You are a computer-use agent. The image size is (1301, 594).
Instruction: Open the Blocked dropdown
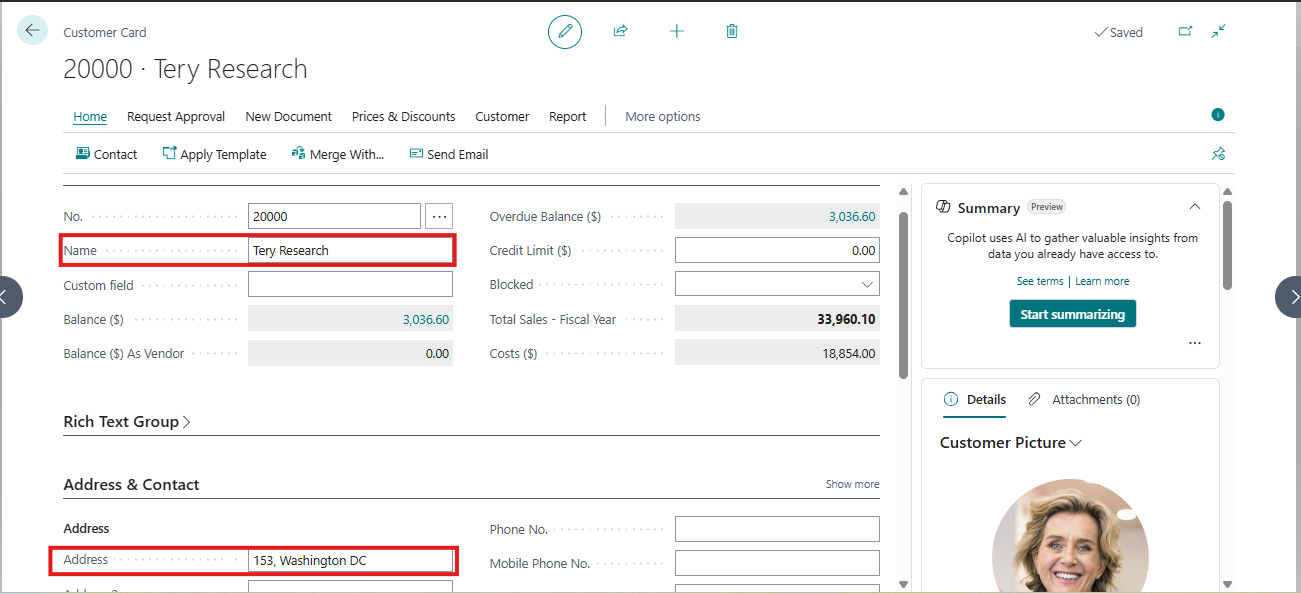click(x=866, y=285)
